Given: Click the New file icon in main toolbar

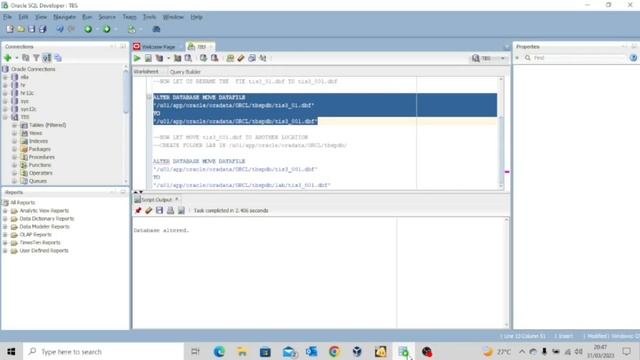Looking at the screenshot, I should click(10, 29).
